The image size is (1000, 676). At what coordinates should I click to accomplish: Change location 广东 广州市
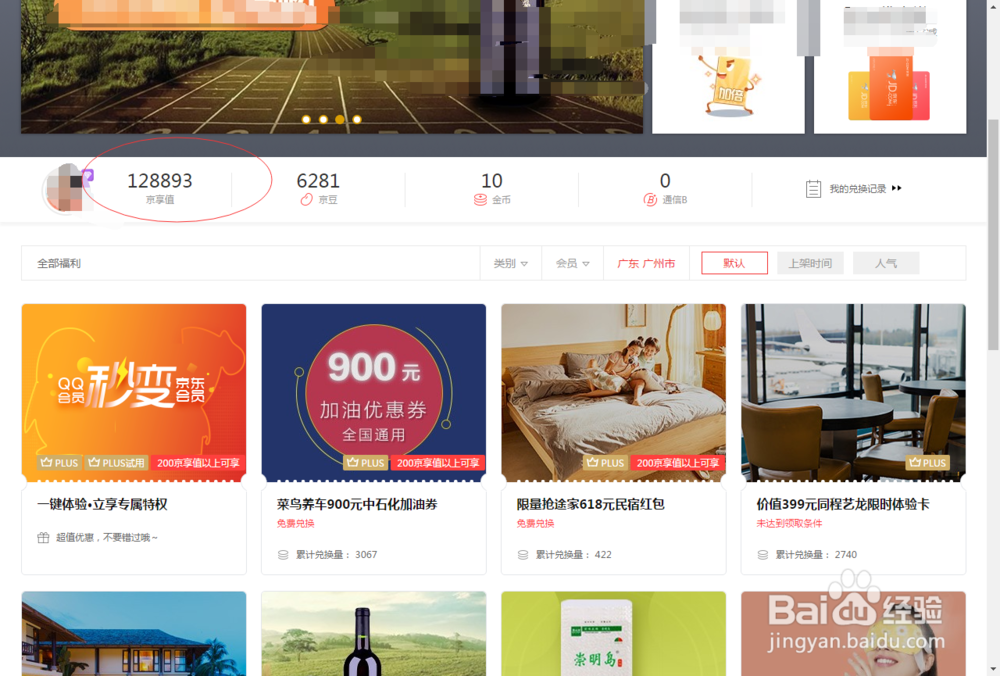pyautogui.click(x=646, y=263)
